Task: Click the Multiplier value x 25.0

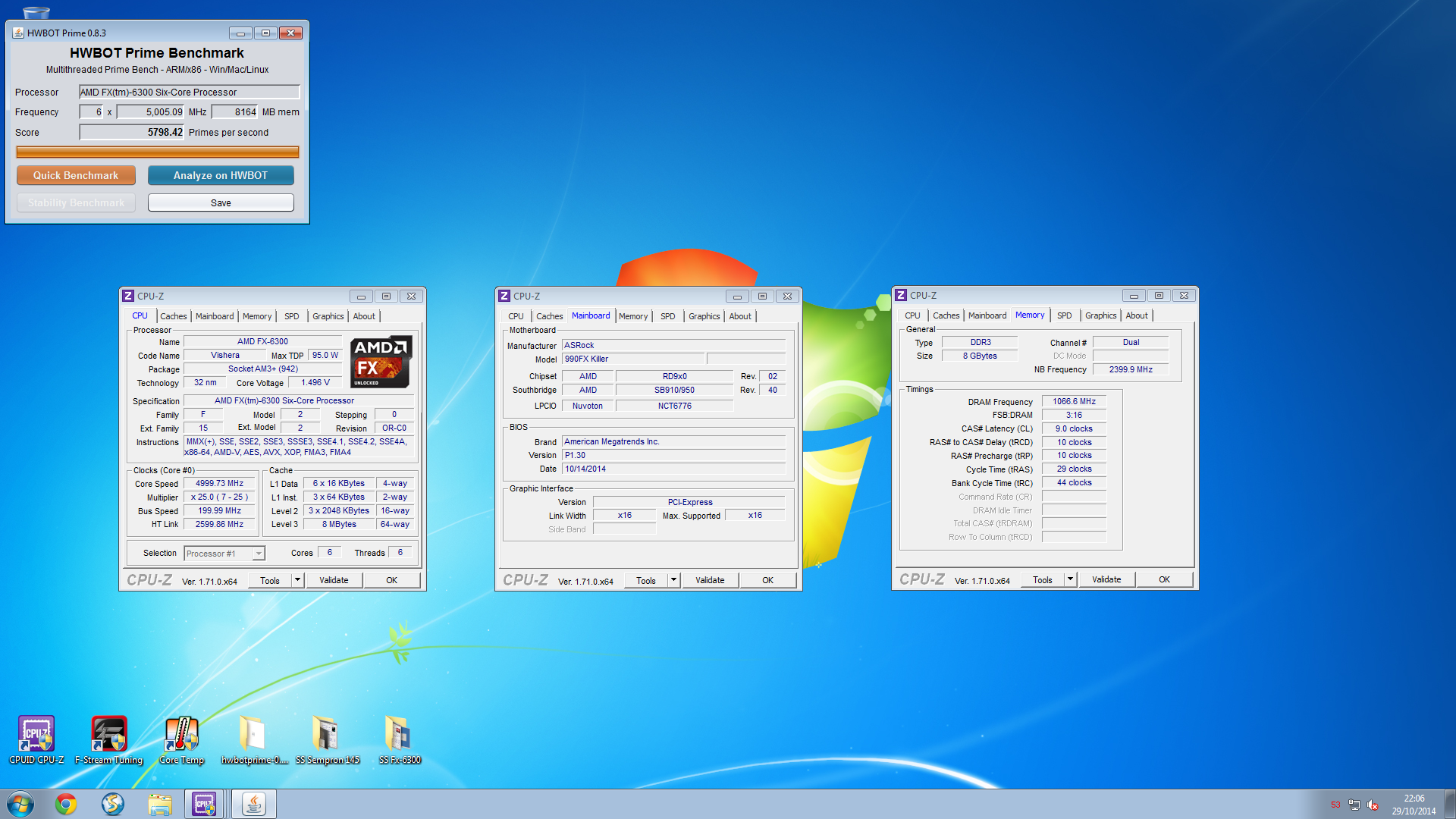Action: (219, 497)
